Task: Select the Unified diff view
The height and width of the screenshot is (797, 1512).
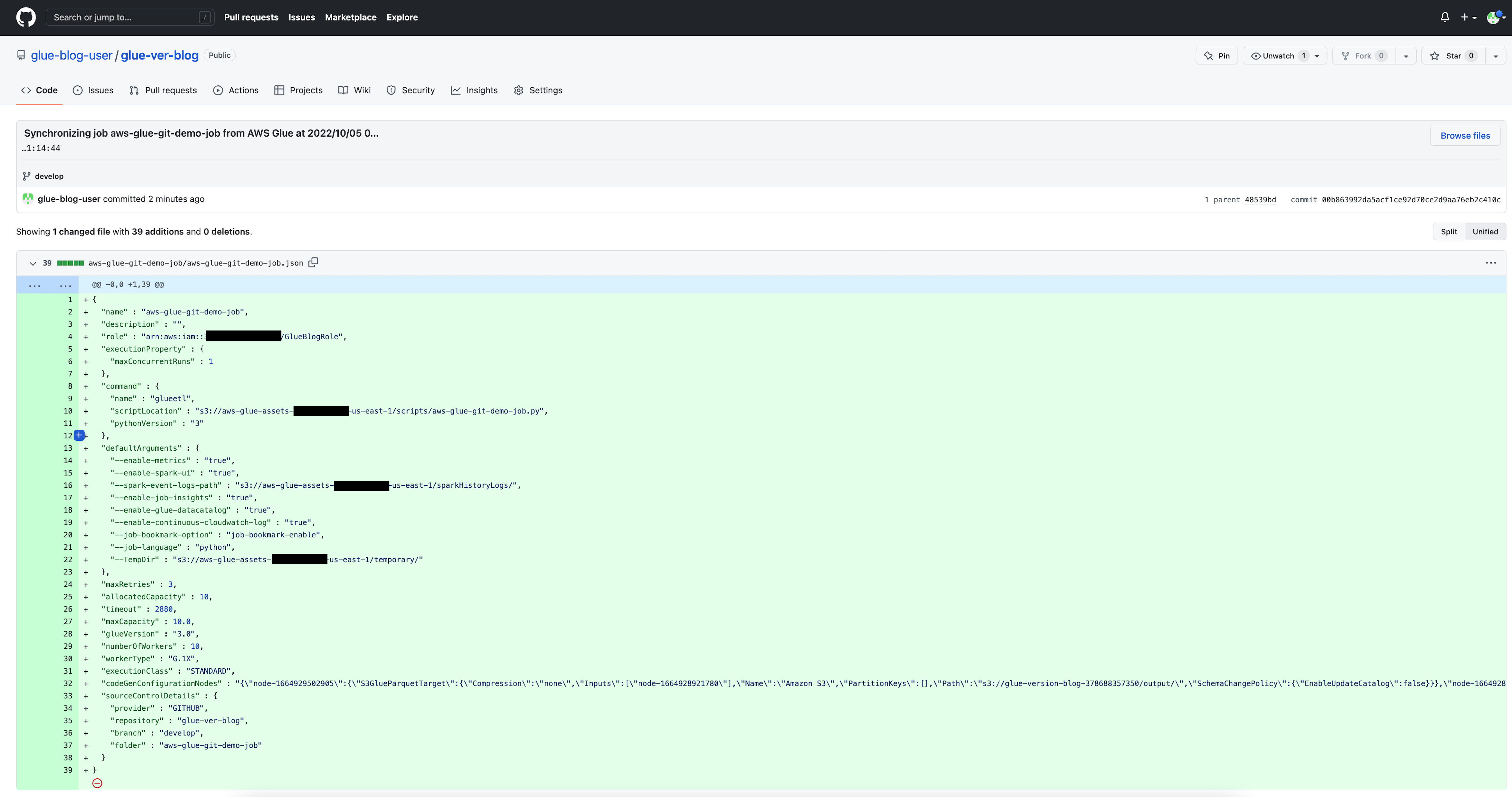Action: tap(1485, 232)
